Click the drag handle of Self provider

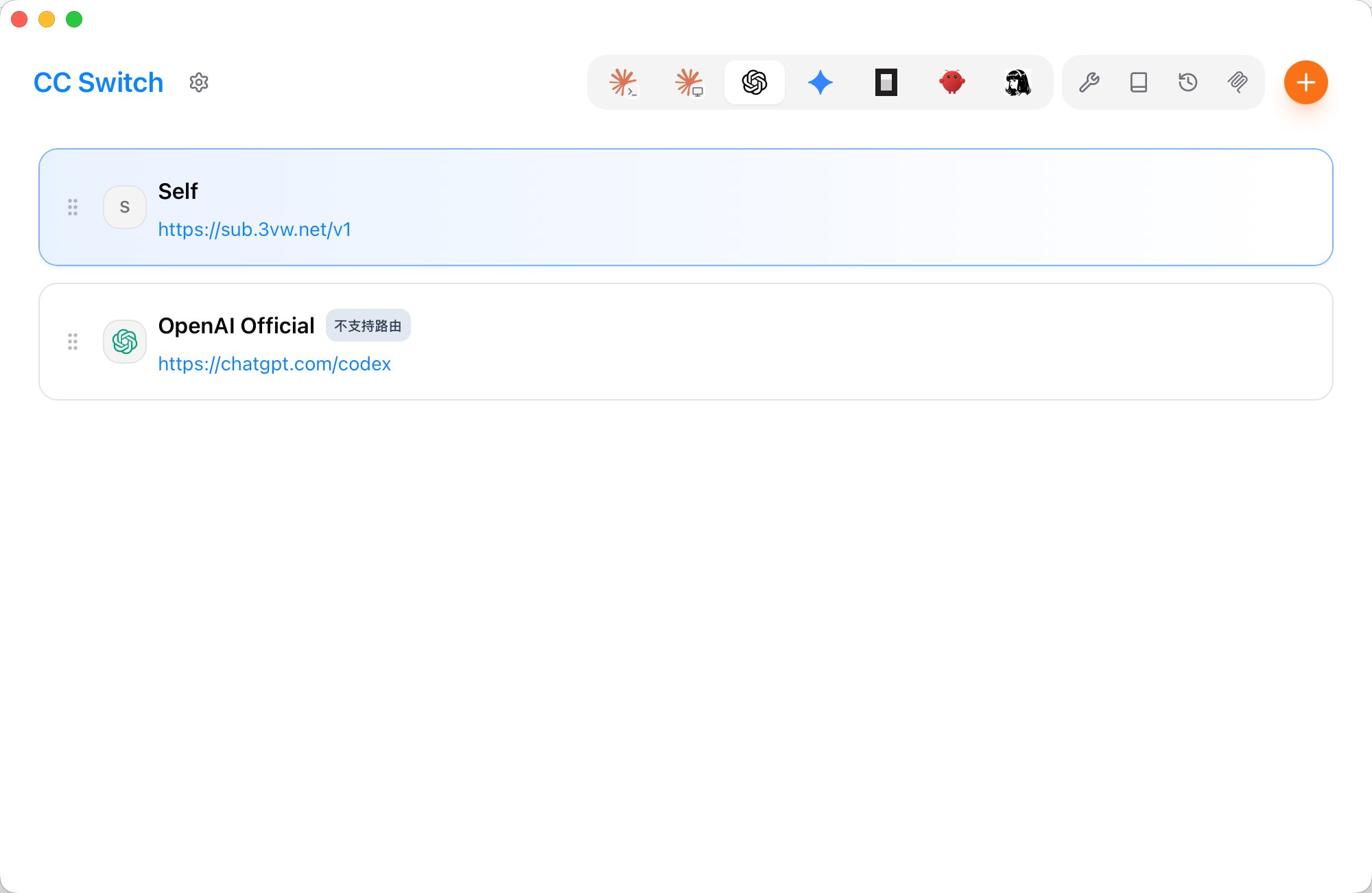[x=73, y=207]
